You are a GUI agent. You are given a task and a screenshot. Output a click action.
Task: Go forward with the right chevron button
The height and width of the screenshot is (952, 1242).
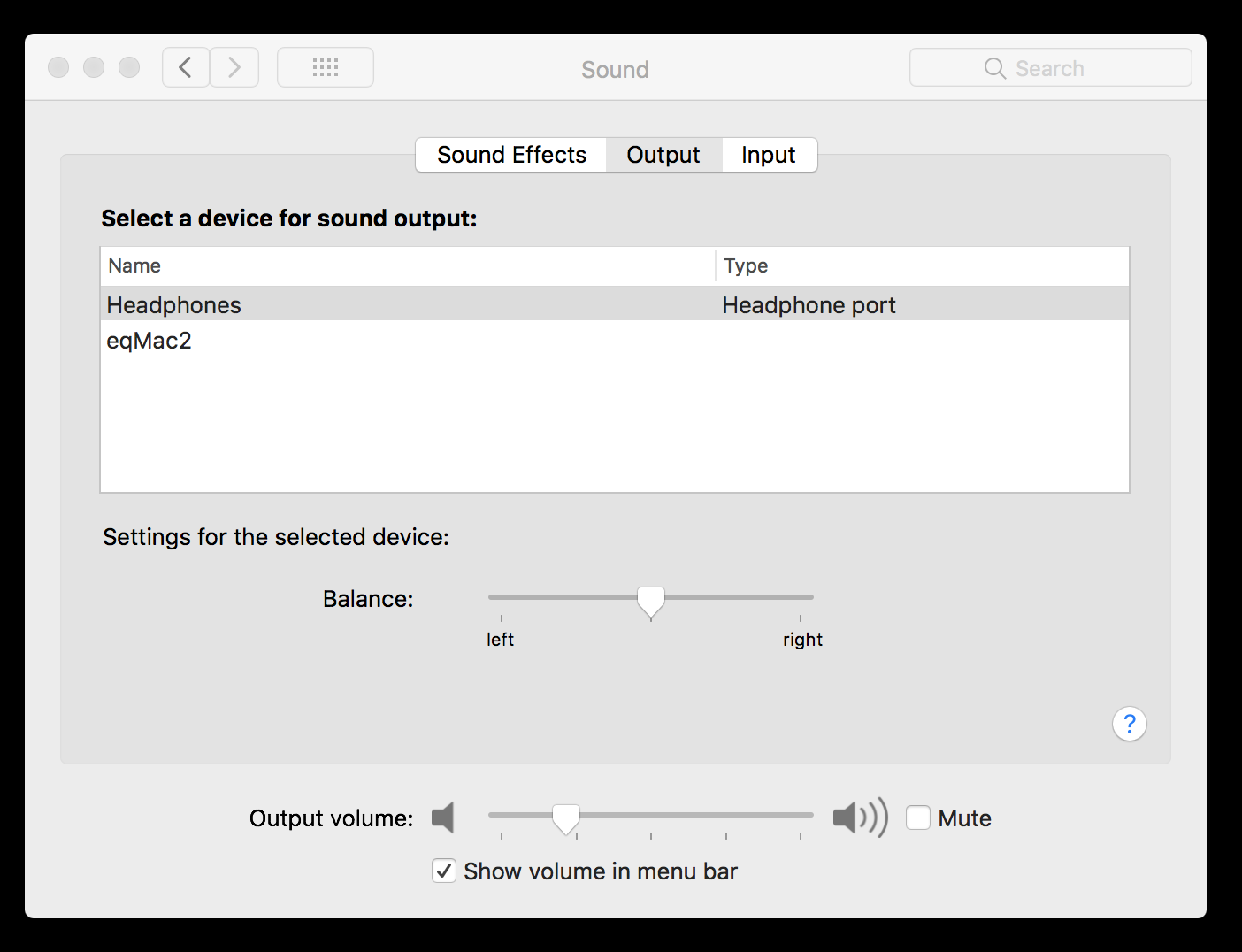click(x=234, y=67)
